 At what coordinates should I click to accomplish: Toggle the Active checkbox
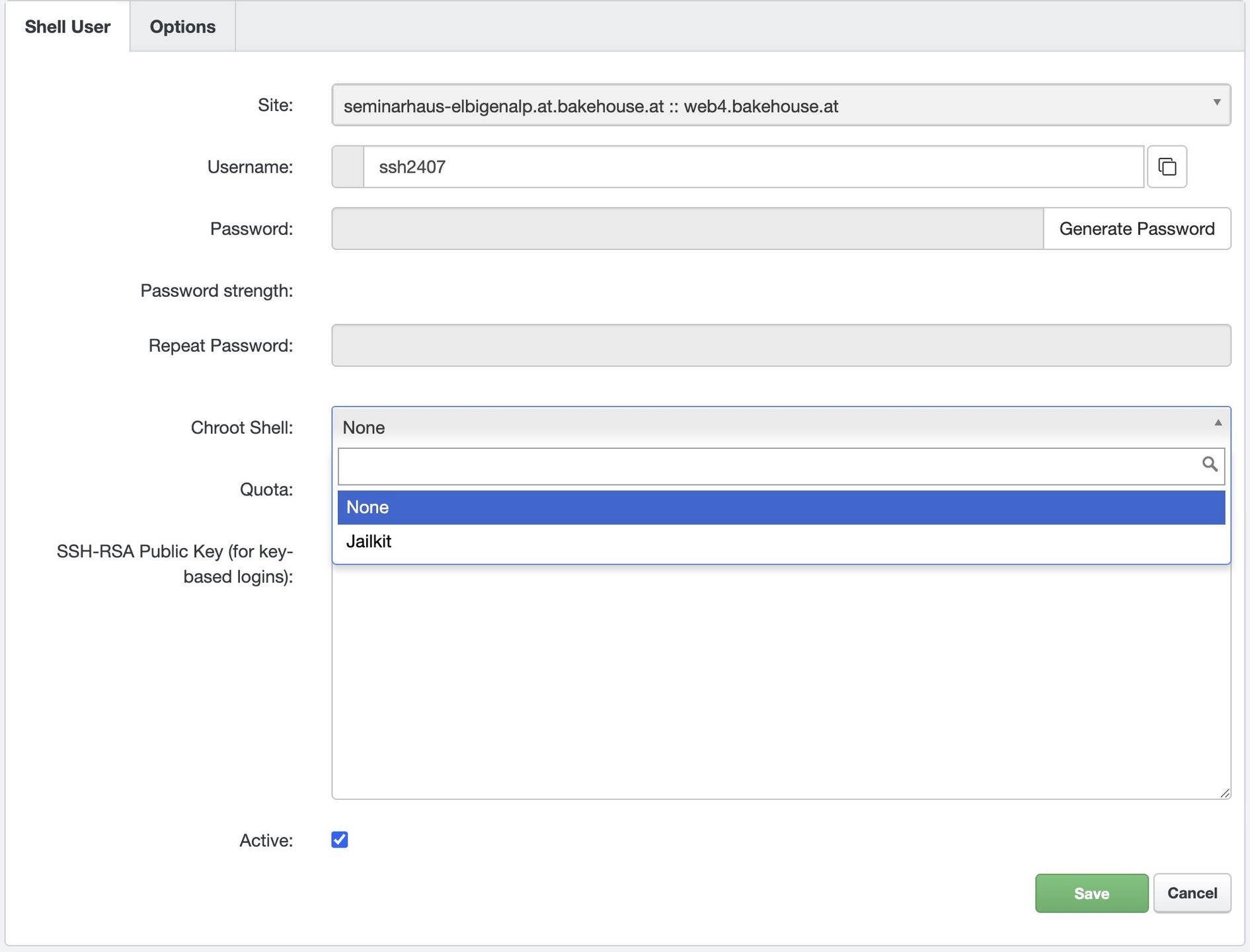point(340,840)
